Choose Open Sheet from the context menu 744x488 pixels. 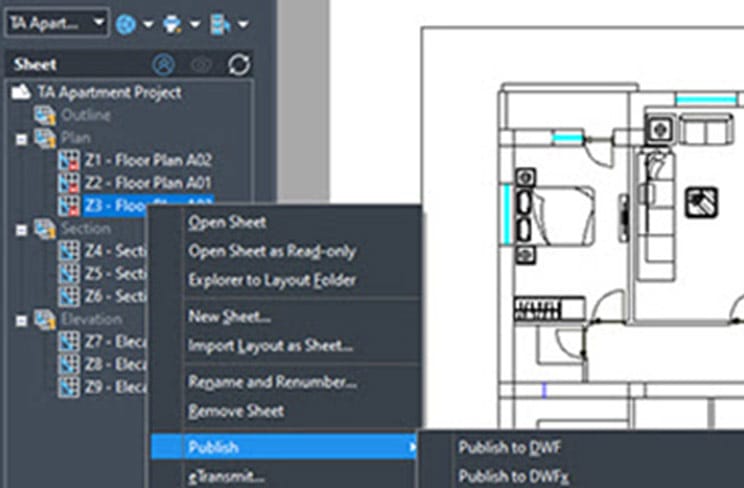[x=228, y=222]
